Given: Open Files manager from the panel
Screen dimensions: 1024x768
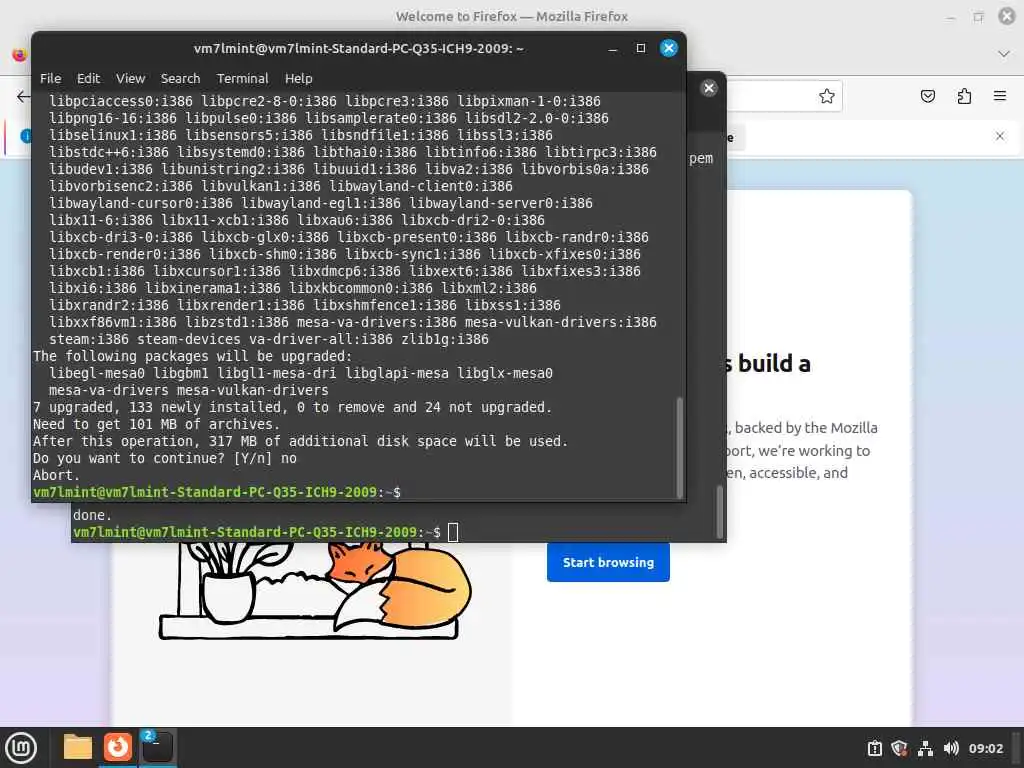Looking at the screenshot, I should [78, 747].
